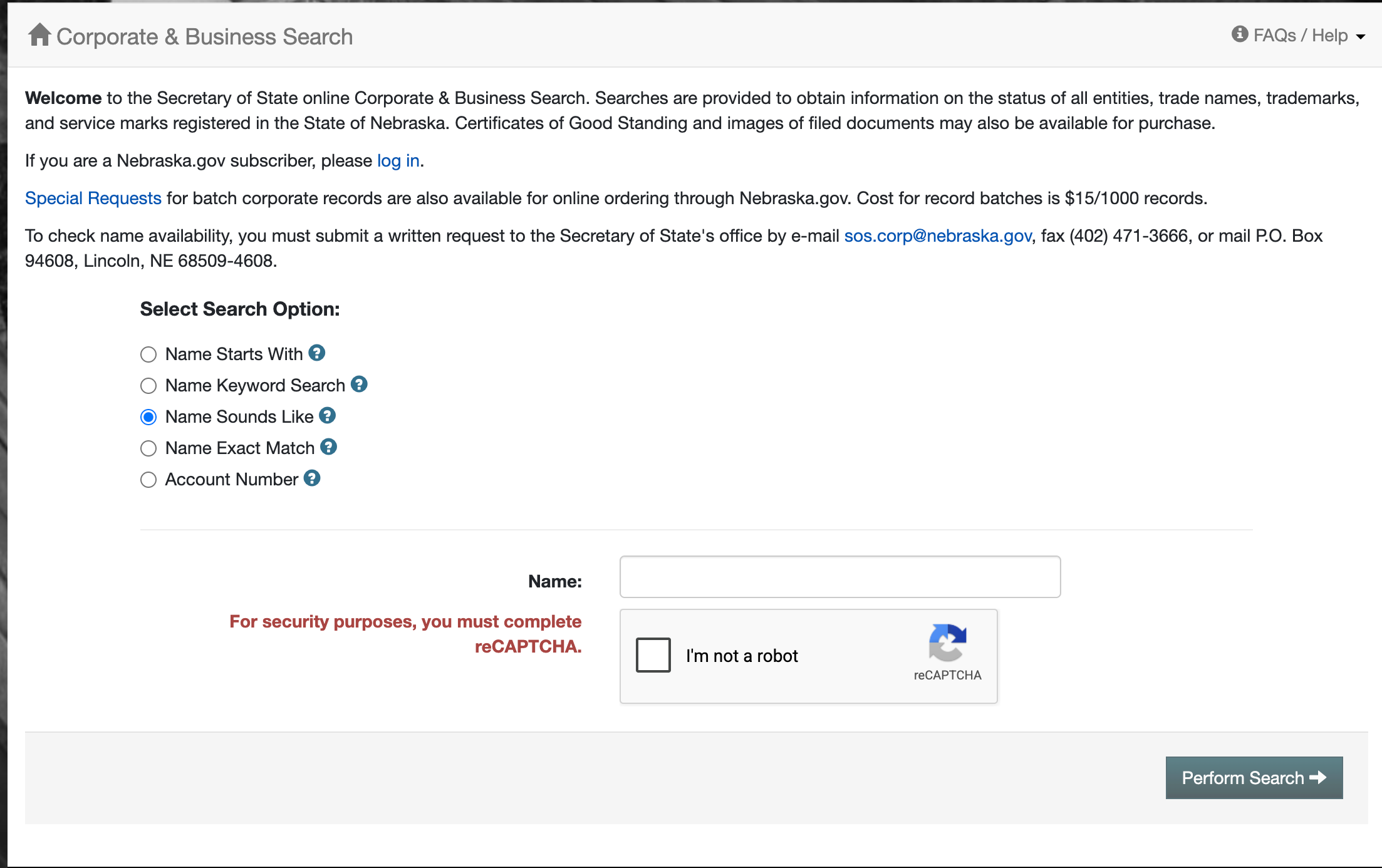Check the I'm not a robot checkbox
Screen dimensions: 1382x868
coord(653,655)
